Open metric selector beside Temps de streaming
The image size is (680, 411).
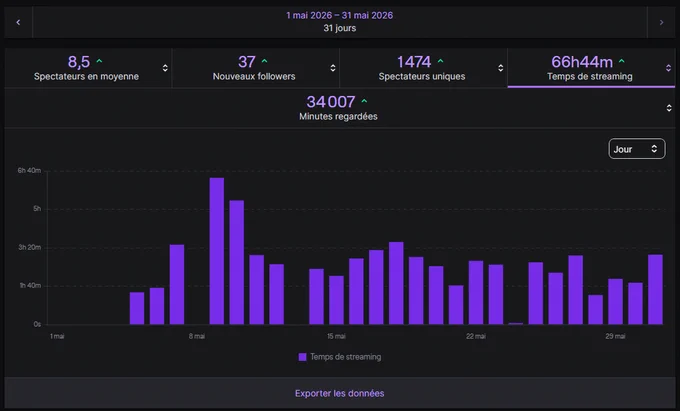pos(668,68)
